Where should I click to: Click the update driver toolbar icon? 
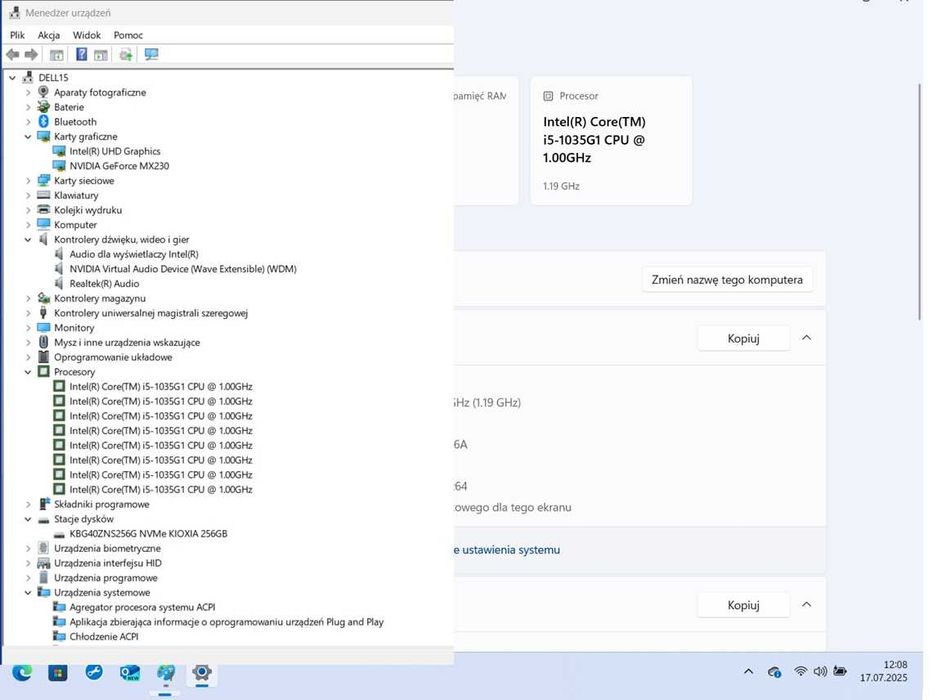click(x=126, y=55)
